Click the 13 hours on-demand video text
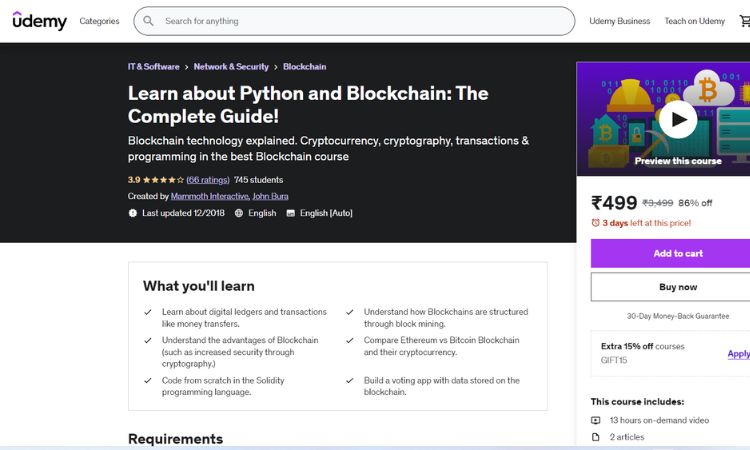Image resolution: width=750 pixels, height=450 pixels. [x=659, y=420]
